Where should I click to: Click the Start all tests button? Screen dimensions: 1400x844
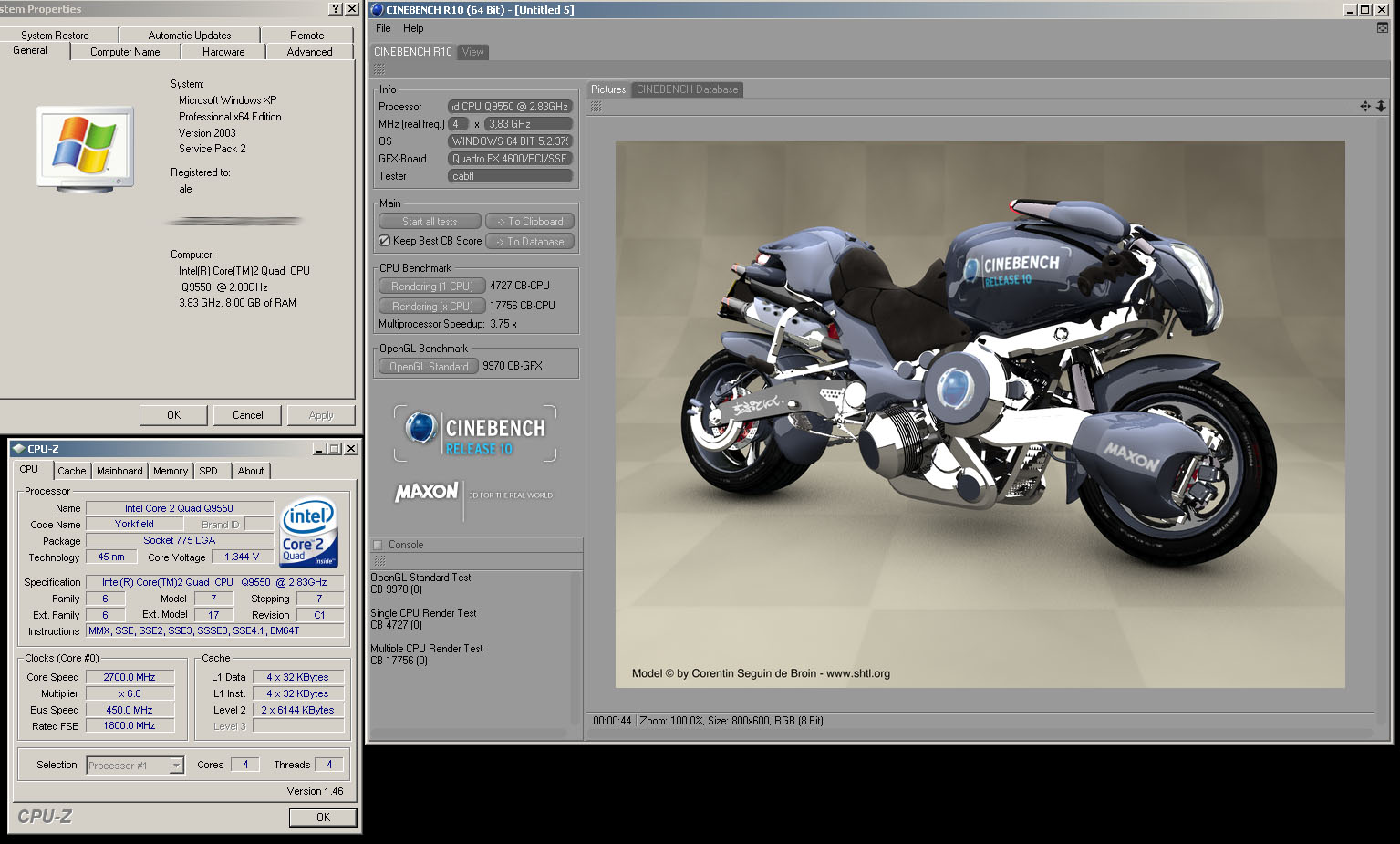(x=430, y=222)
